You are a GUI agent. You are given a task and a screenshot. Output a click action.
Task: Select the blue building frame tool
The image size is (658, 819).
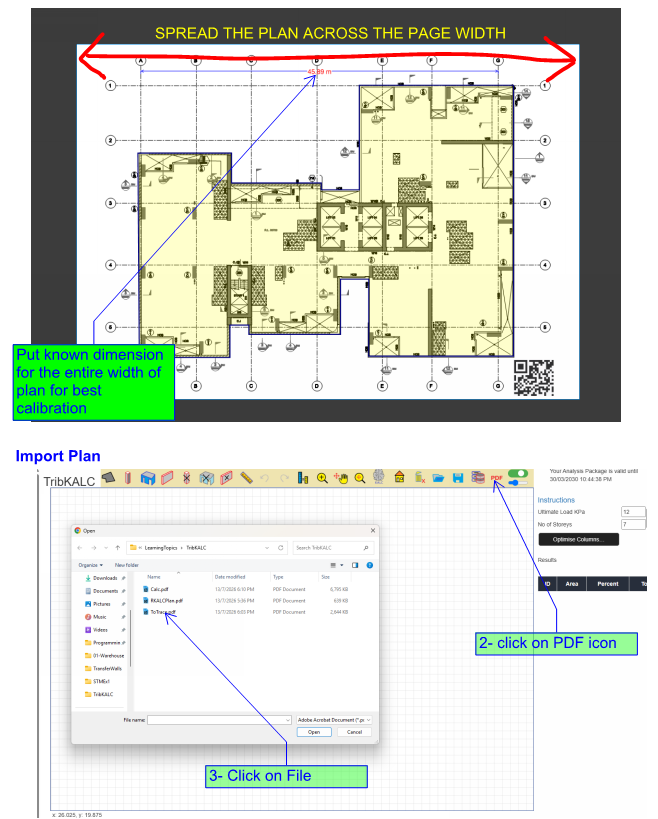[x=148, y=477]
